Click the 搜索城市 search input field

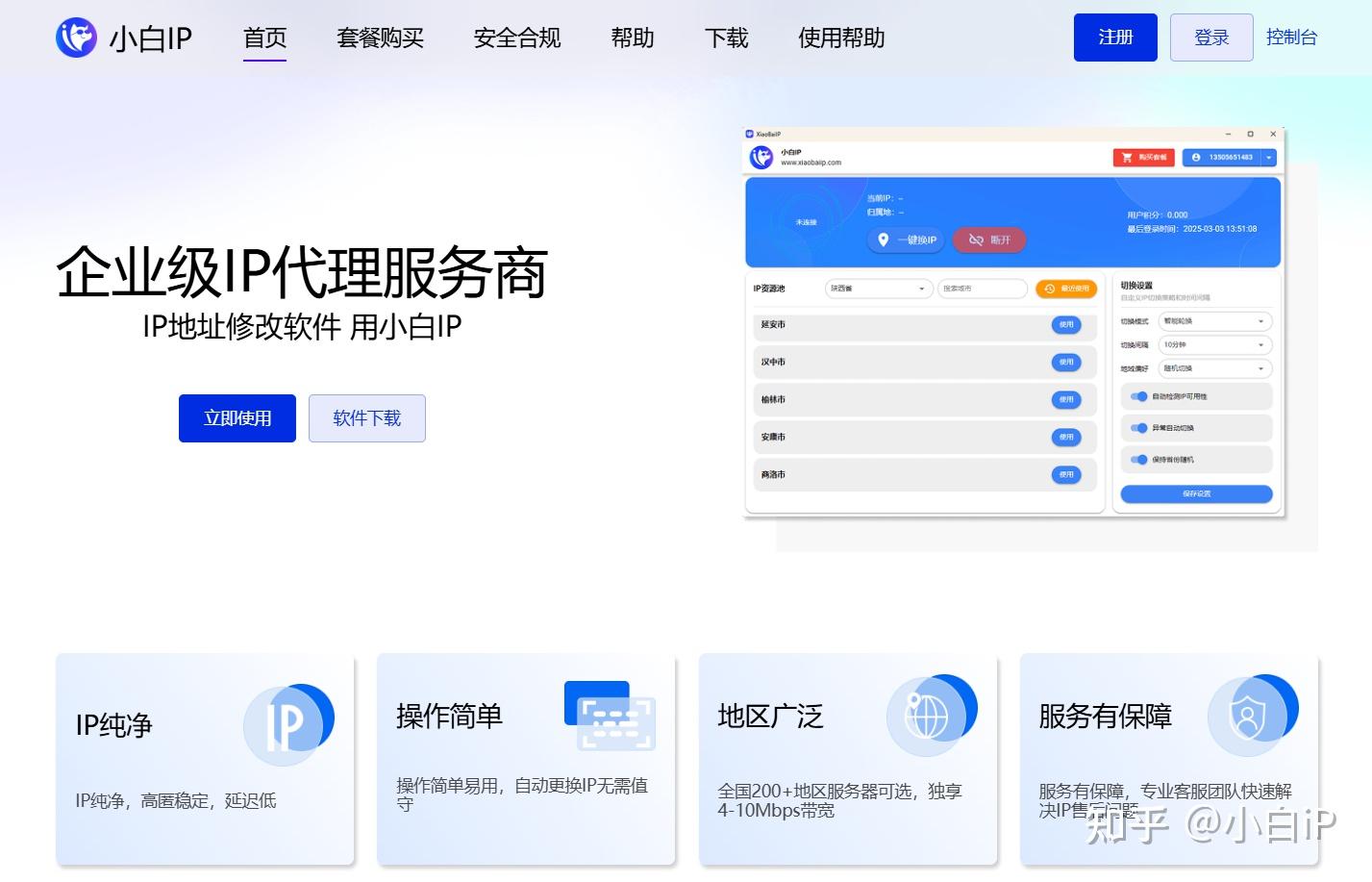tap(982, 289)
